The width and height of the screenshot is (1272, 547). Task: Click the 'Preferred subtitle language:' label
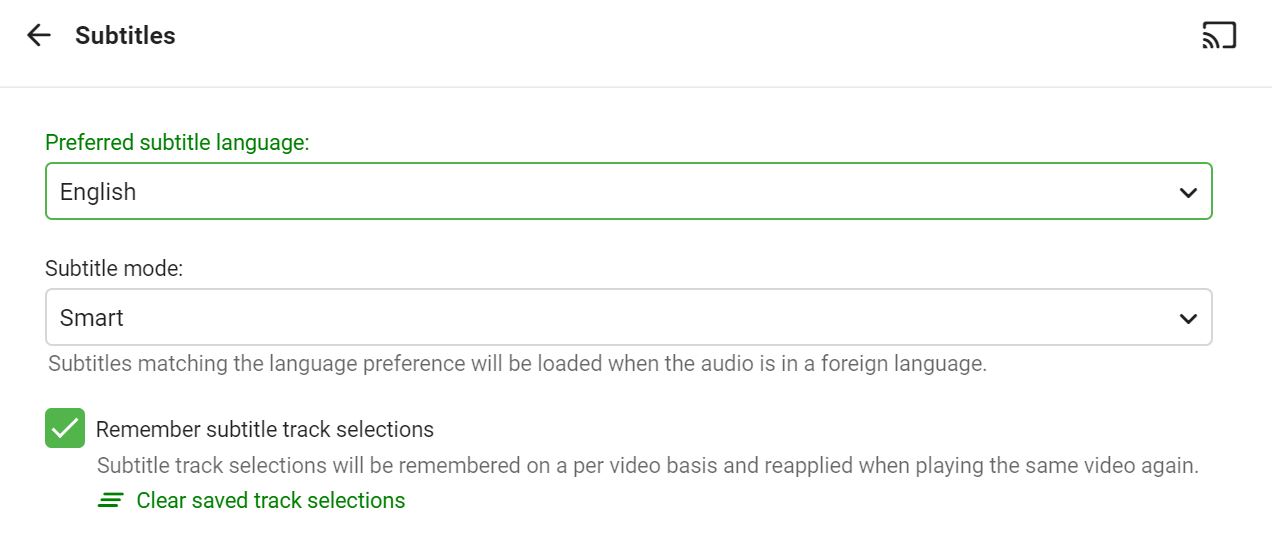(x=177, y=143)
